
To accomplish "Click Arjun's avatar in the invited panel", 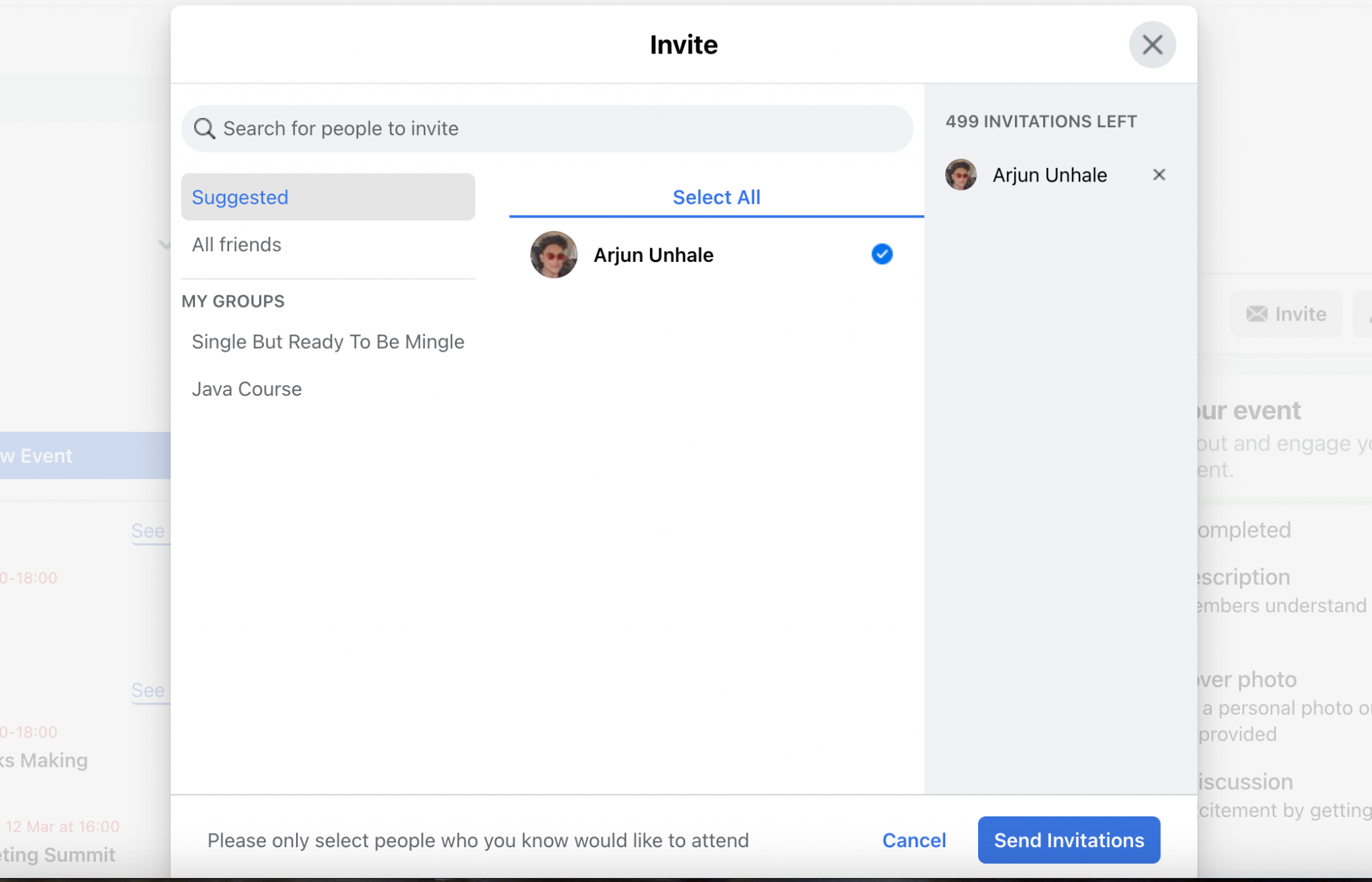I will pos(961,174).
